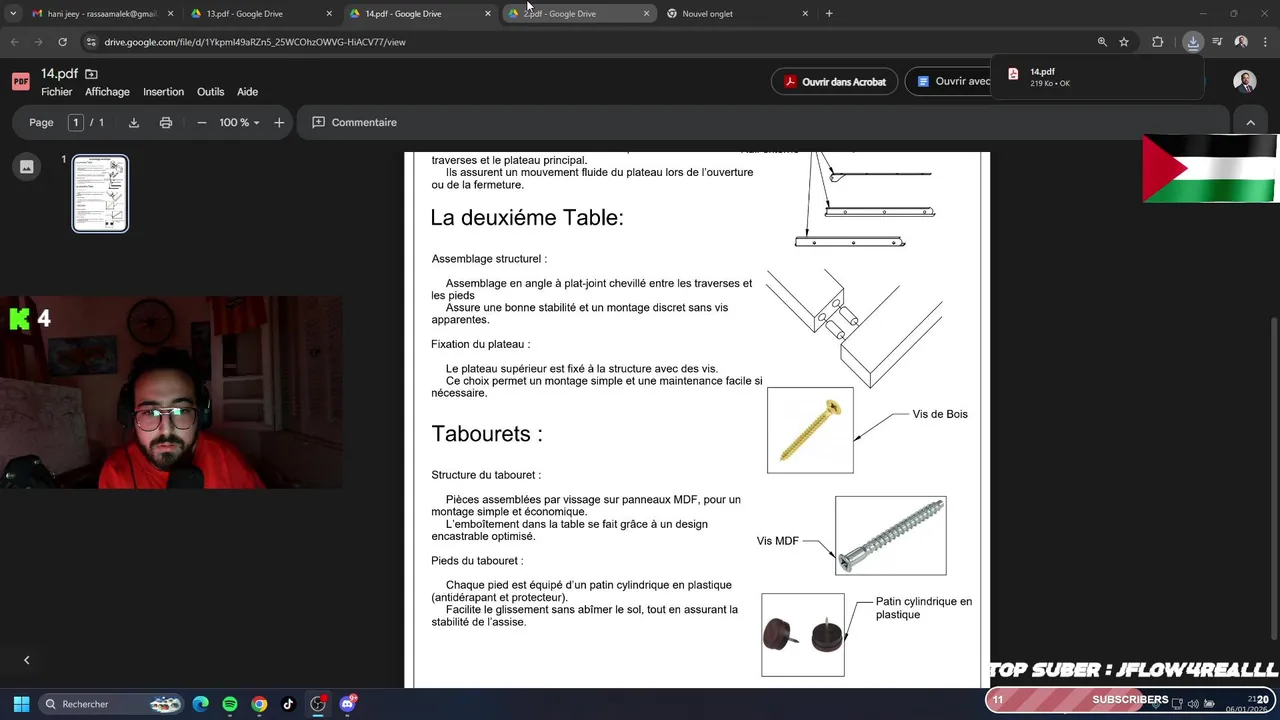Screen dimensions: 1280x720
Task: Click the Ouvrir avec button
Action: tap(948, 82)
